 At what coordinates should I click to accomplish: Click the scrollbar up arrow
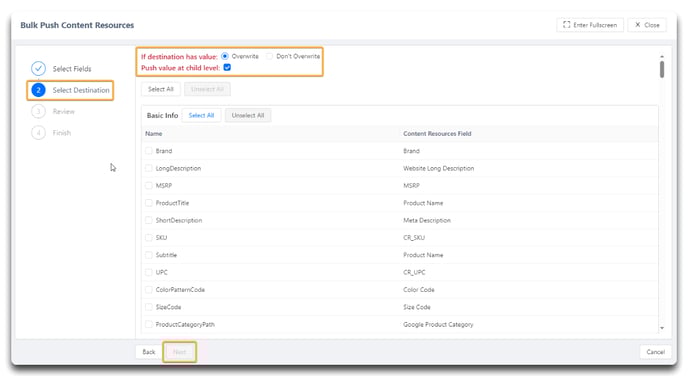pos(662,56)
